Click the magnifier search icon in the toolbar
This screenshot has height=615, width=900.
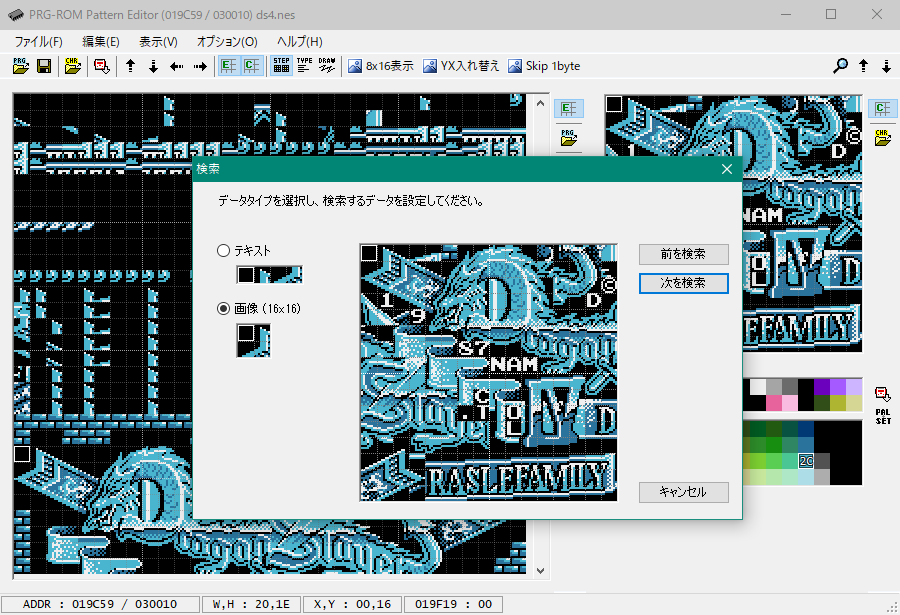click(840, 66)
